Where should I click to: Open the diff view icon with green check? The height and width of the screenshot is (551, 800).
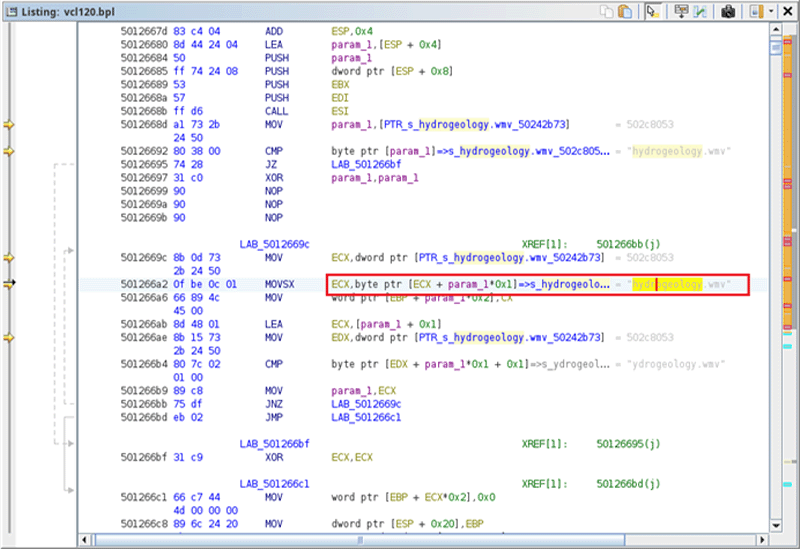(x=701, y=11)
